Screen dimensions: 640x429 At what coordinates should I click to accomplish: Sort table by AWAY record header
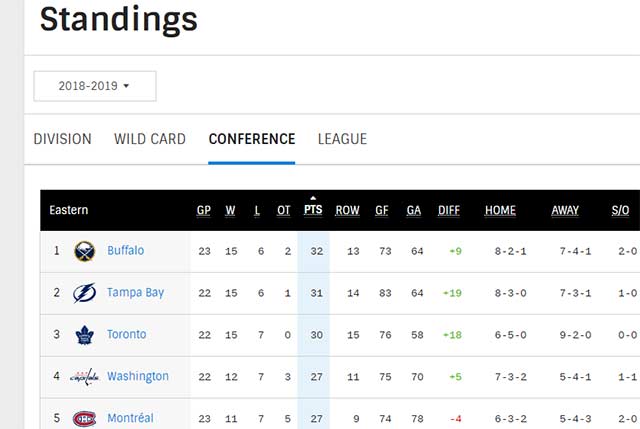coord(565,210)
